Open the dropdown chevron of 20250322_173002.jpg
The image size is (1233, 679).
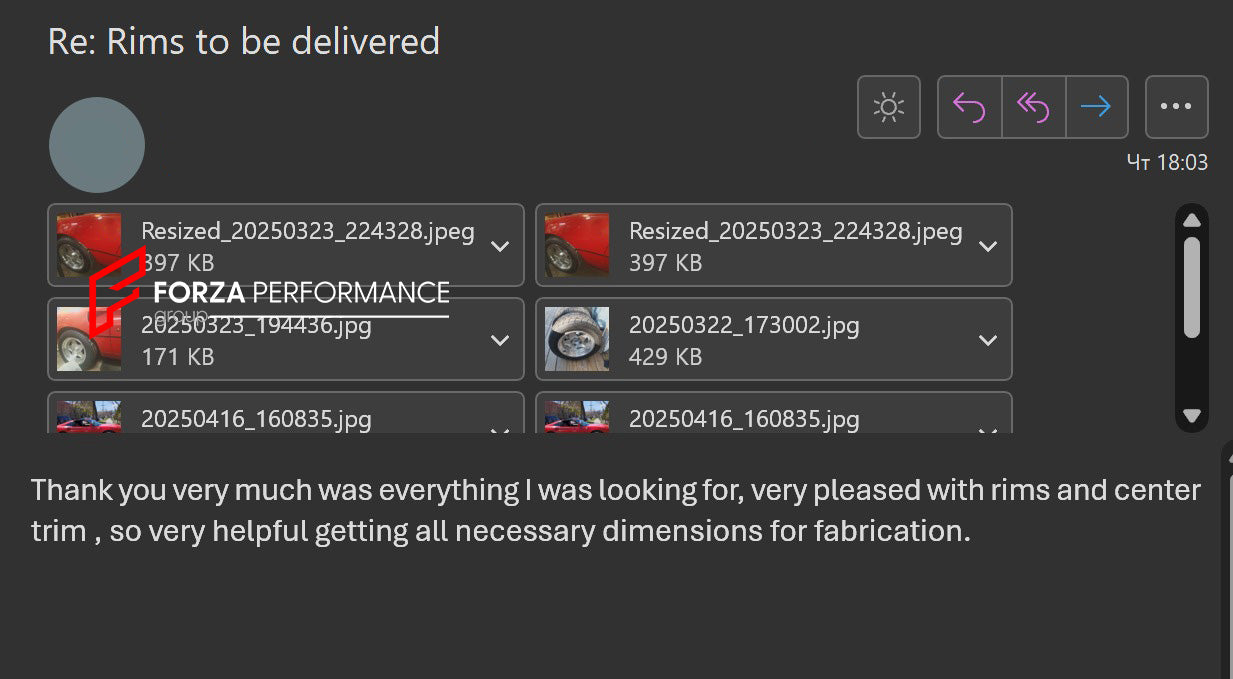pos(987,341)
